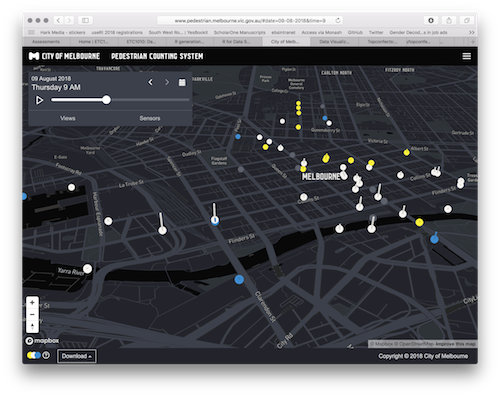Click the time slider handle
Viewport: 500px width, 396px height.
(x=106, y=100)
